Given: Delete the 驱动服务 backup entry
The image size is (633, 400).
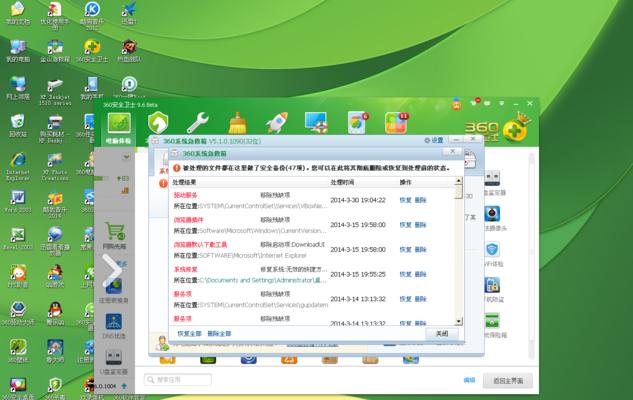Looking at the screenshot, I should click(x=420, y=200).
